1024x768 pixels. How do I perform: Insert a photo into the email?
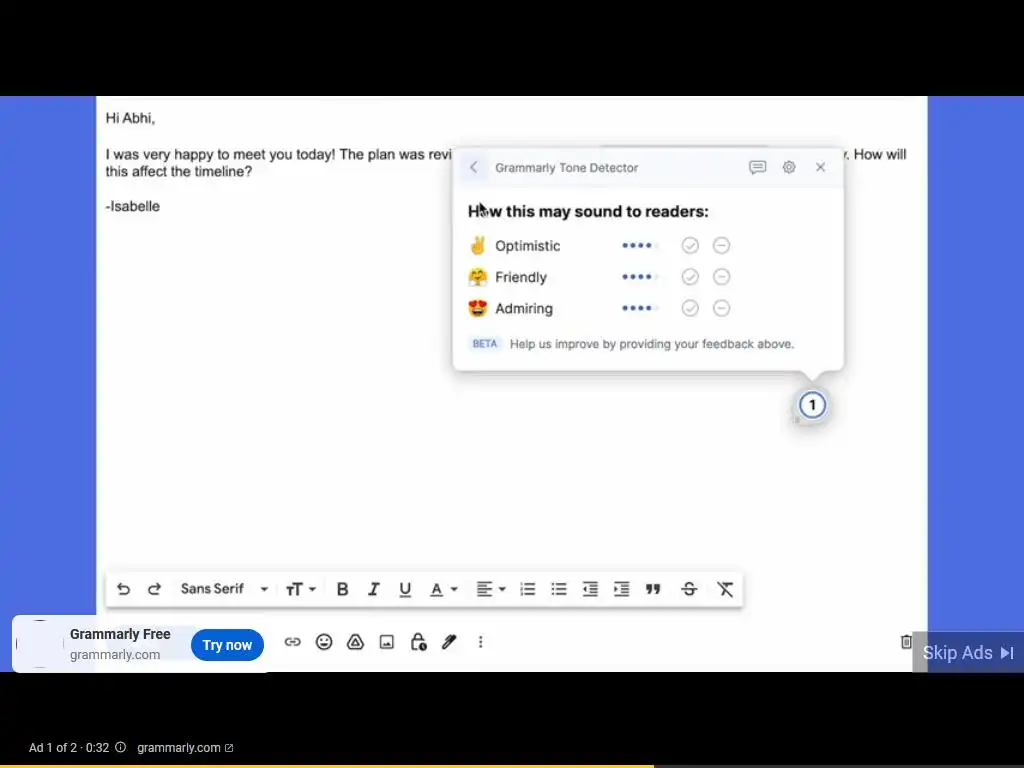(x=387, y=642)
